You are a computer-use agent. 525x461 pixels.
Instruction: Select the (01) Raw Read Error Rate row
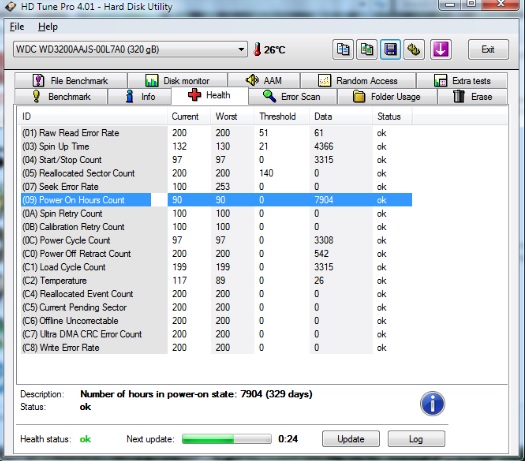216,133
